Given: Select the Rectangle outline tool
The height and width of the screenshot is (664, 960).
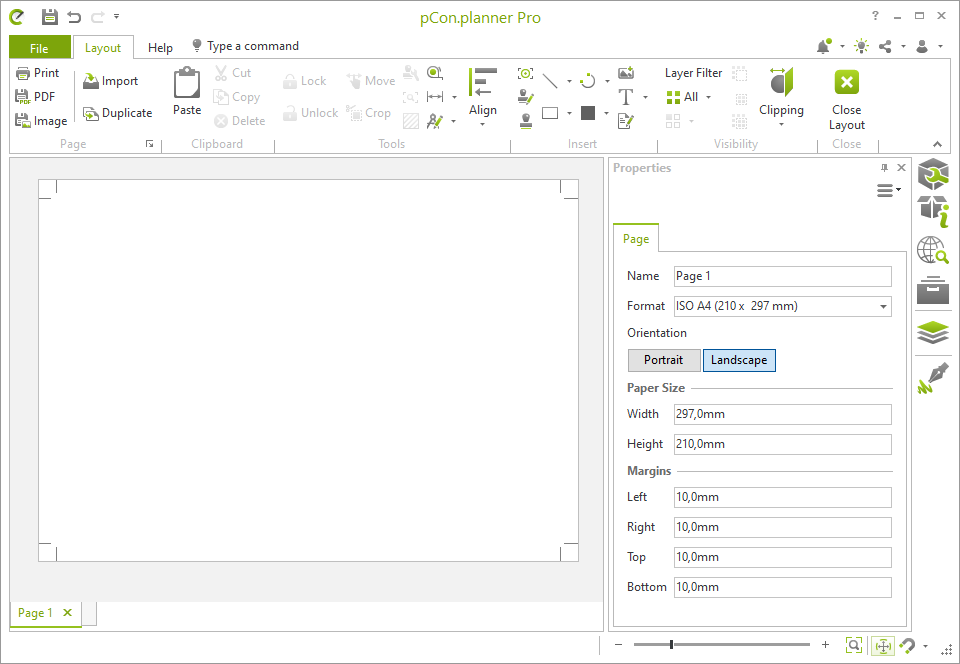Looking at the screenshot, I should click(x=550, y=113).
